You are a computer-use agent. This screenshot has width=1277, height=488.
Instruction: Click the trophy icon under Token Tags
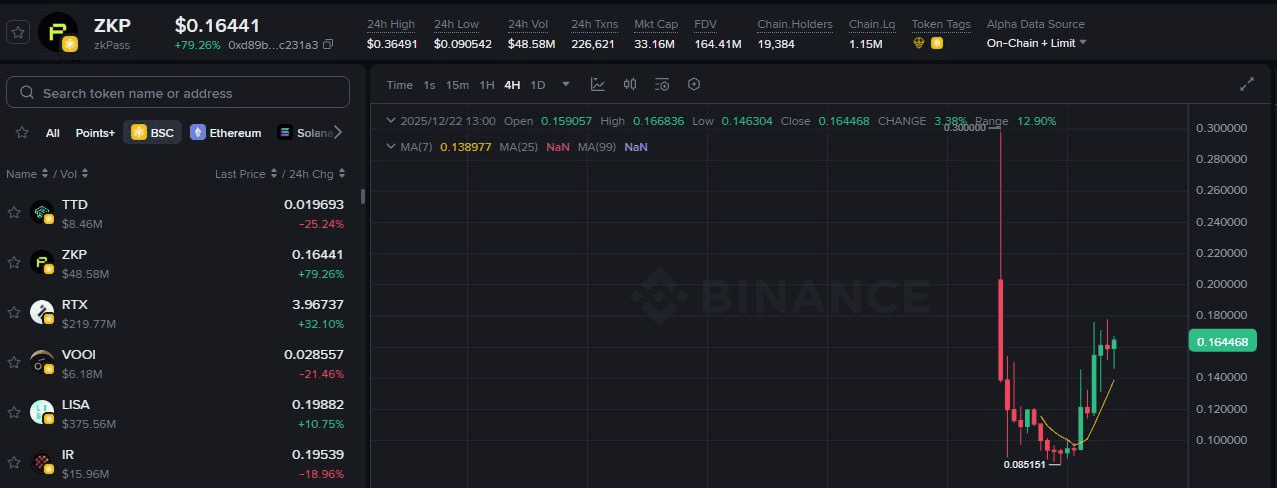point(919,43)
